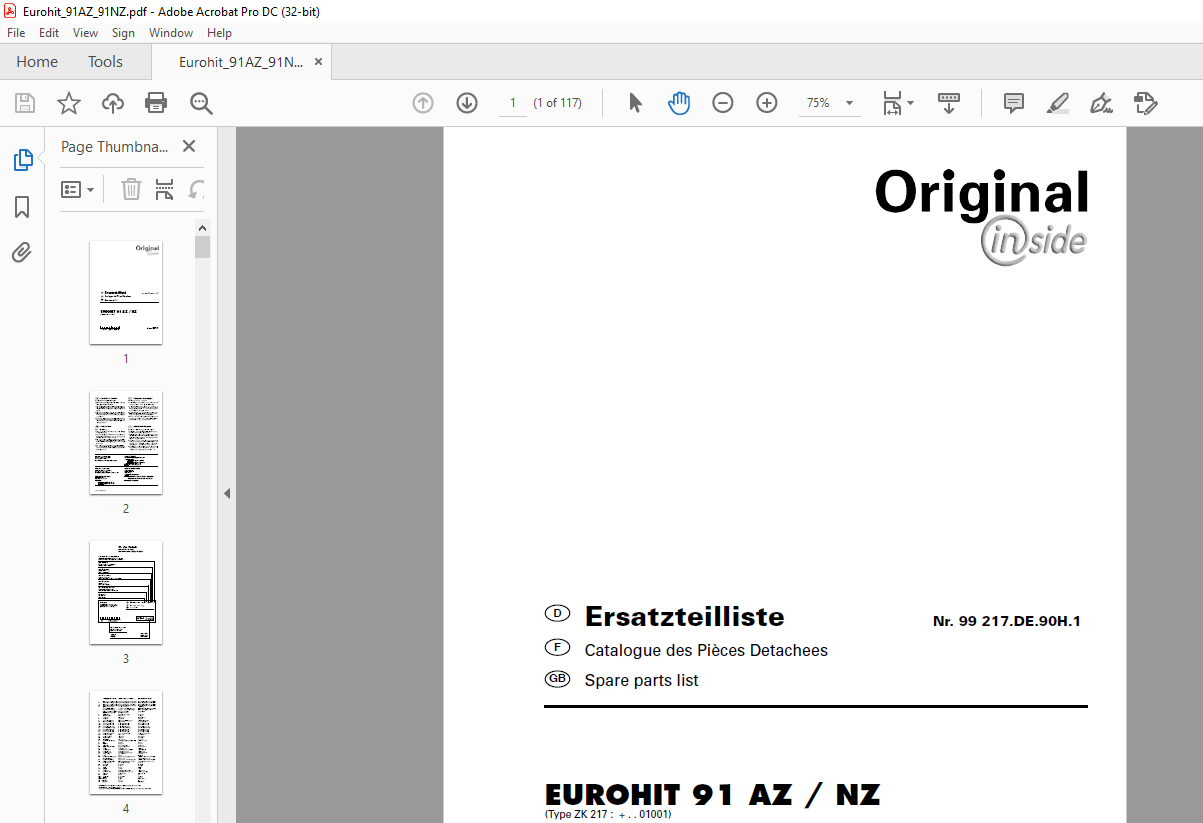Open the Window menu
Image resolution: width=1203 pixels, height=823 pixels.
[x=171, y=33]
